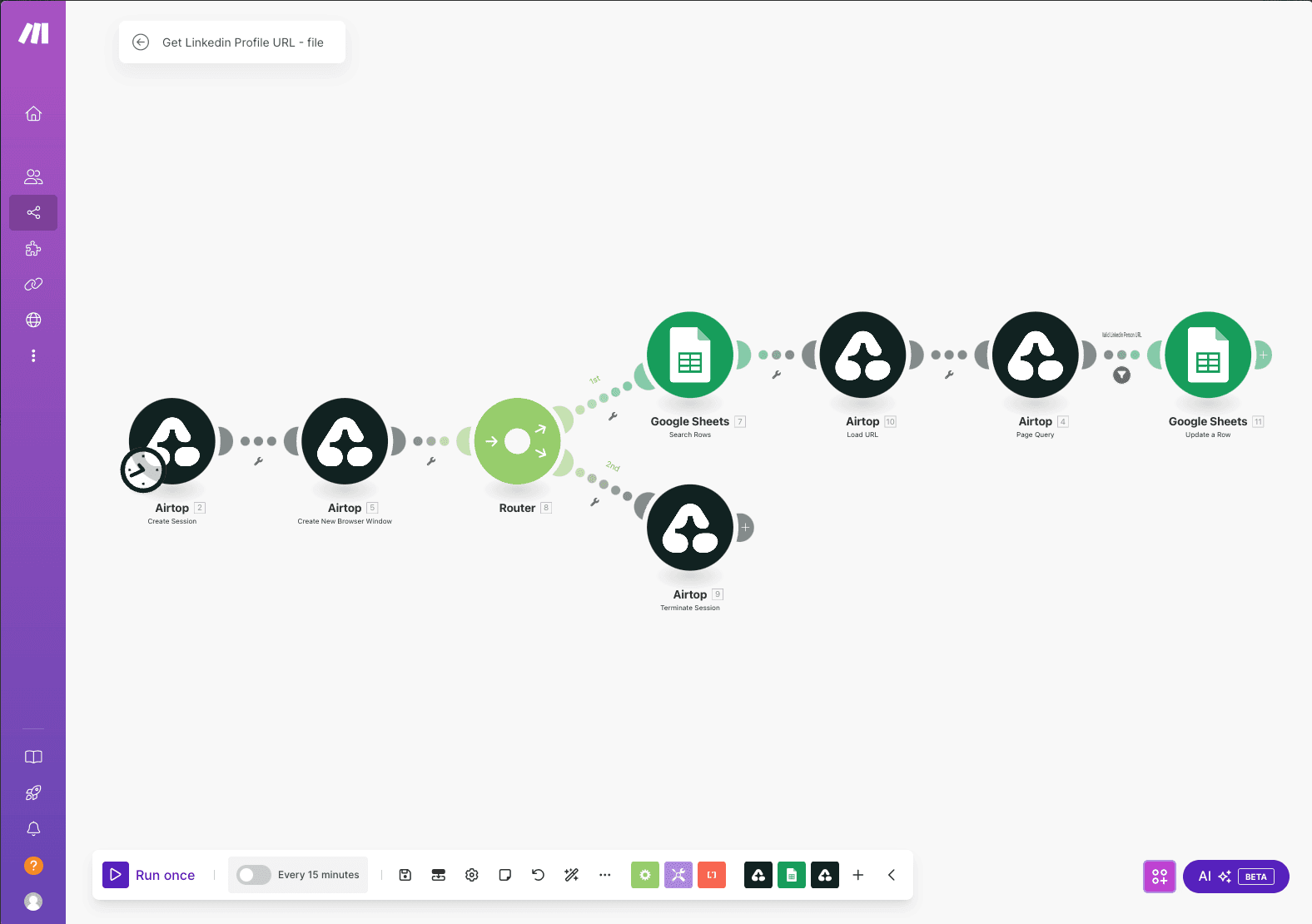This screenshot has height=924, width=1312.
Task: Click the Save scenario disk icon
Action: click(405, 875)
